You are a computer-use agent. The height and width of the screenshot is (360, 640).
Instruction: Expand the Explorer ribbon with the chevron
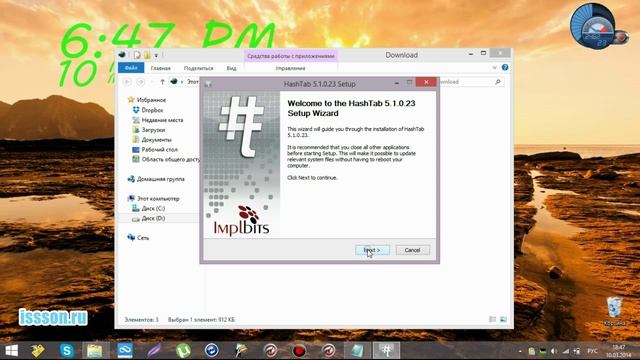coord(494,68)
